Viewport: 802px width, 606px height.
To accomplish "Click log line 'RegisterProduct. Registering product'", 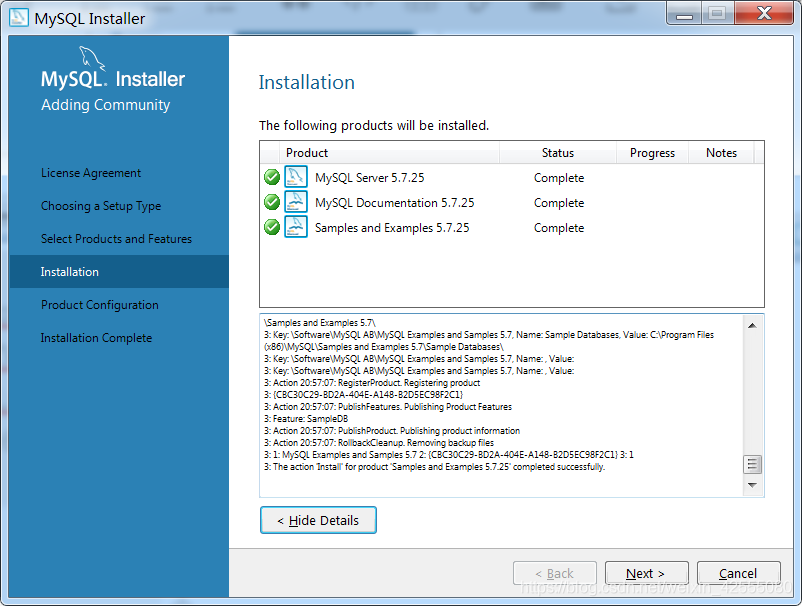I will (x=372, y=383).
